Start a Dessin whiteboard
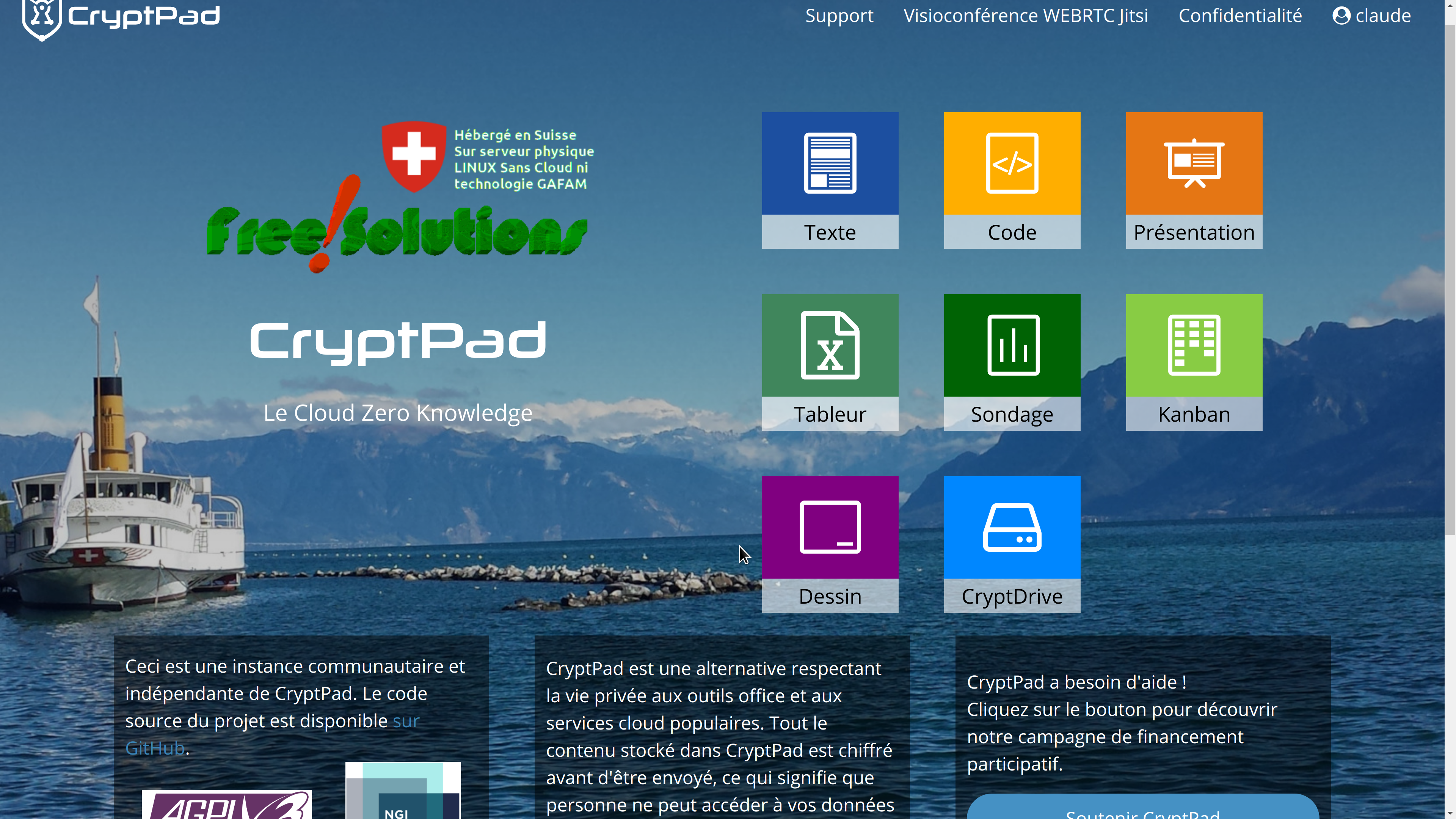 click(x=830, y=544)
